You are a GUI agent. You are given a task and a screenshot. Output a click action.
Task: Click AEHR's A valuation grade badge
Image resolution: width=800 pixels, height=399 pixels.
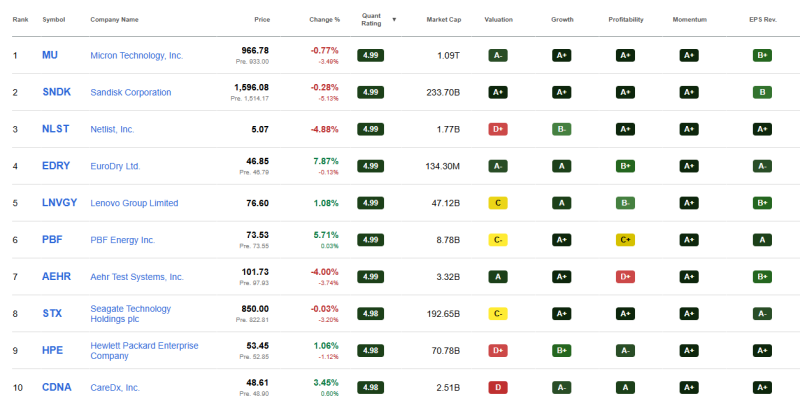(x=498, y=277)
